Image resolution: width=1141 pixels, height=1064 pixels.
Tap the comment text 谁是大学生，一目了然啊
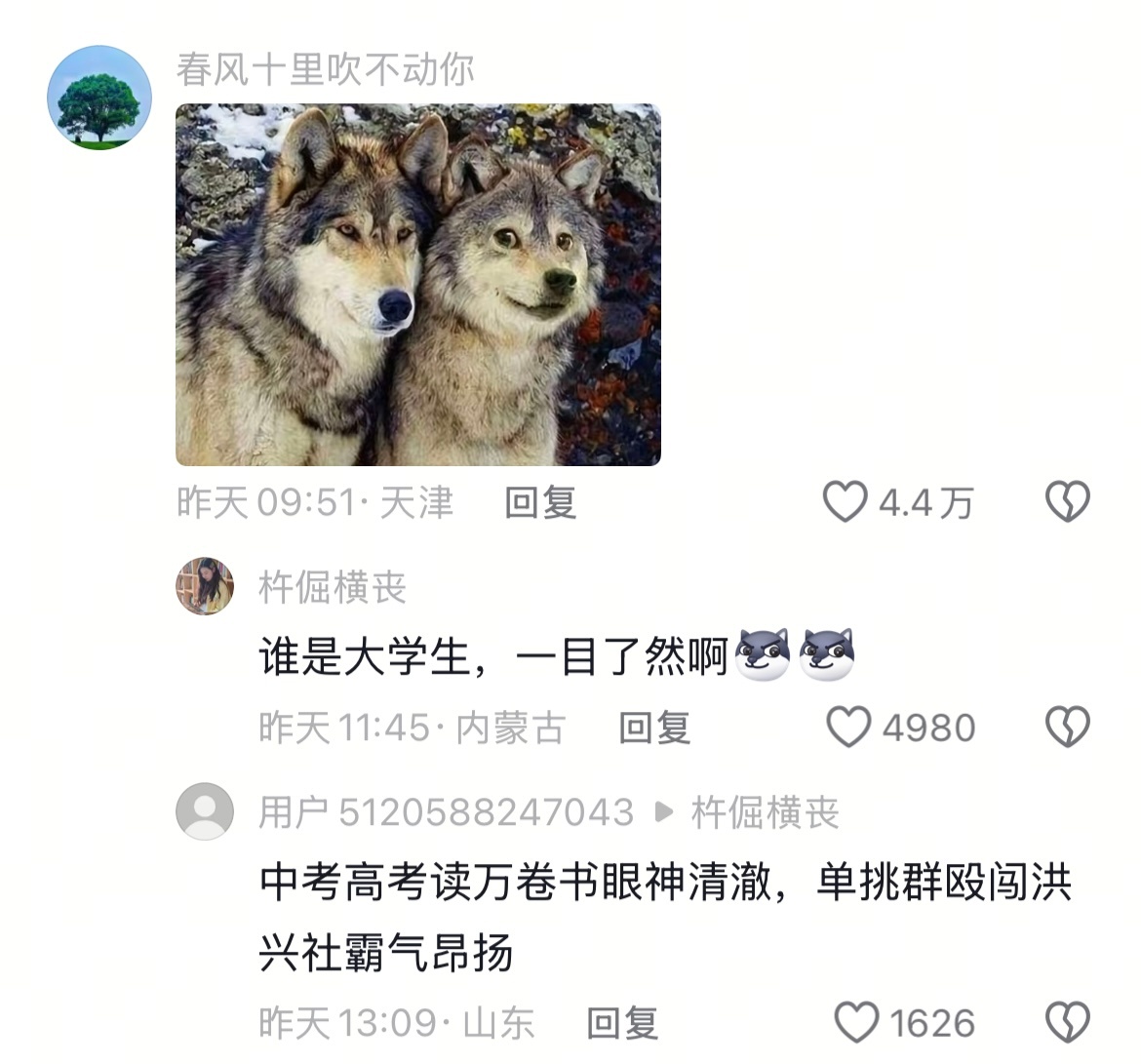point(494,655)
